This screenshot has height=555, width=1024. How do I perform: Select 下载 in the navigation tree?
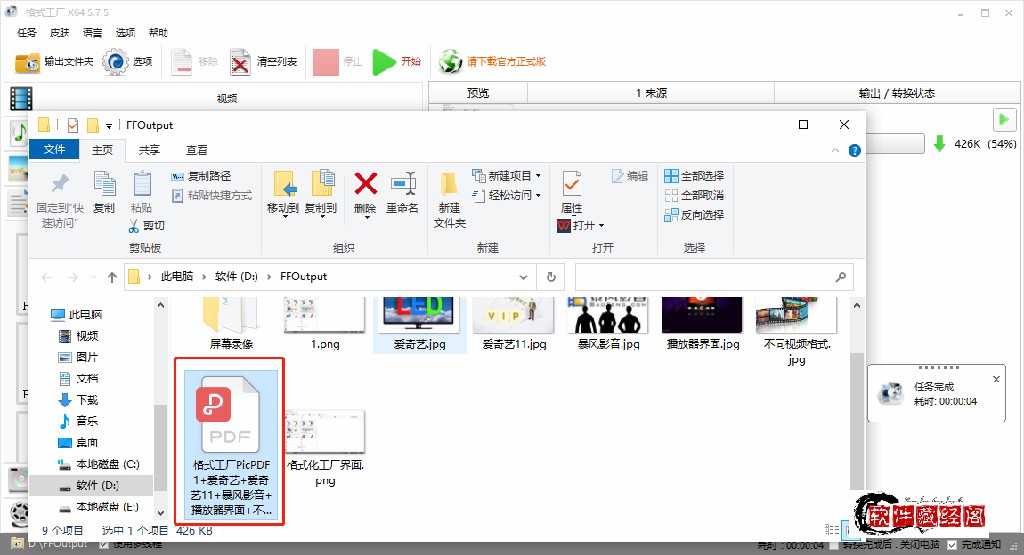(x=79, y=400)
